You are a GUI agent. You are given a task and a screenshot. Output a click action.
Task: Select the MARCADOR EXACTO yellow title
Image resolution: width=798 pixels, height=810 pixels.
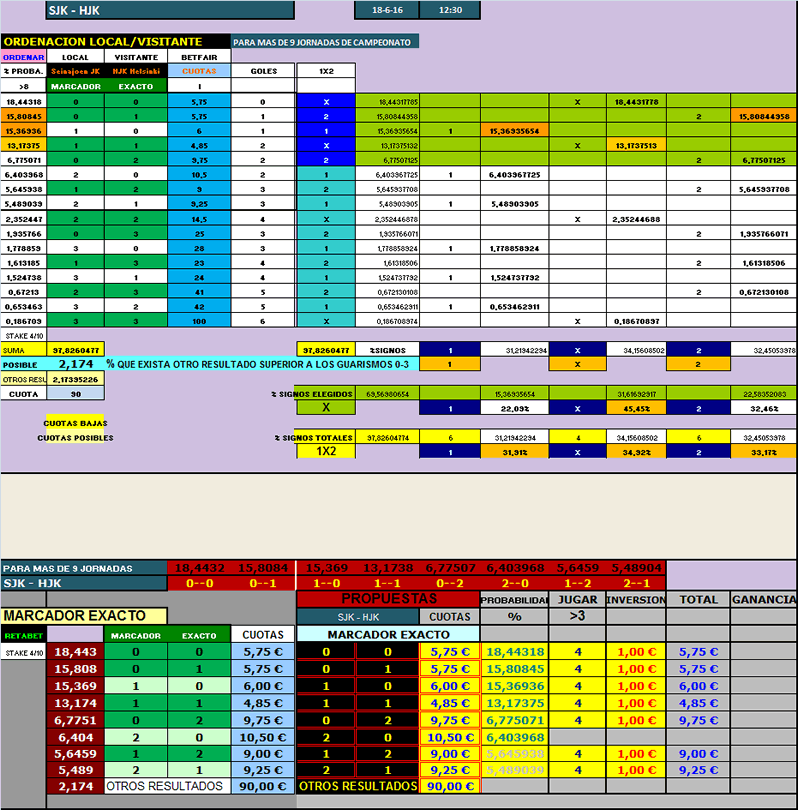click(84, 615)
